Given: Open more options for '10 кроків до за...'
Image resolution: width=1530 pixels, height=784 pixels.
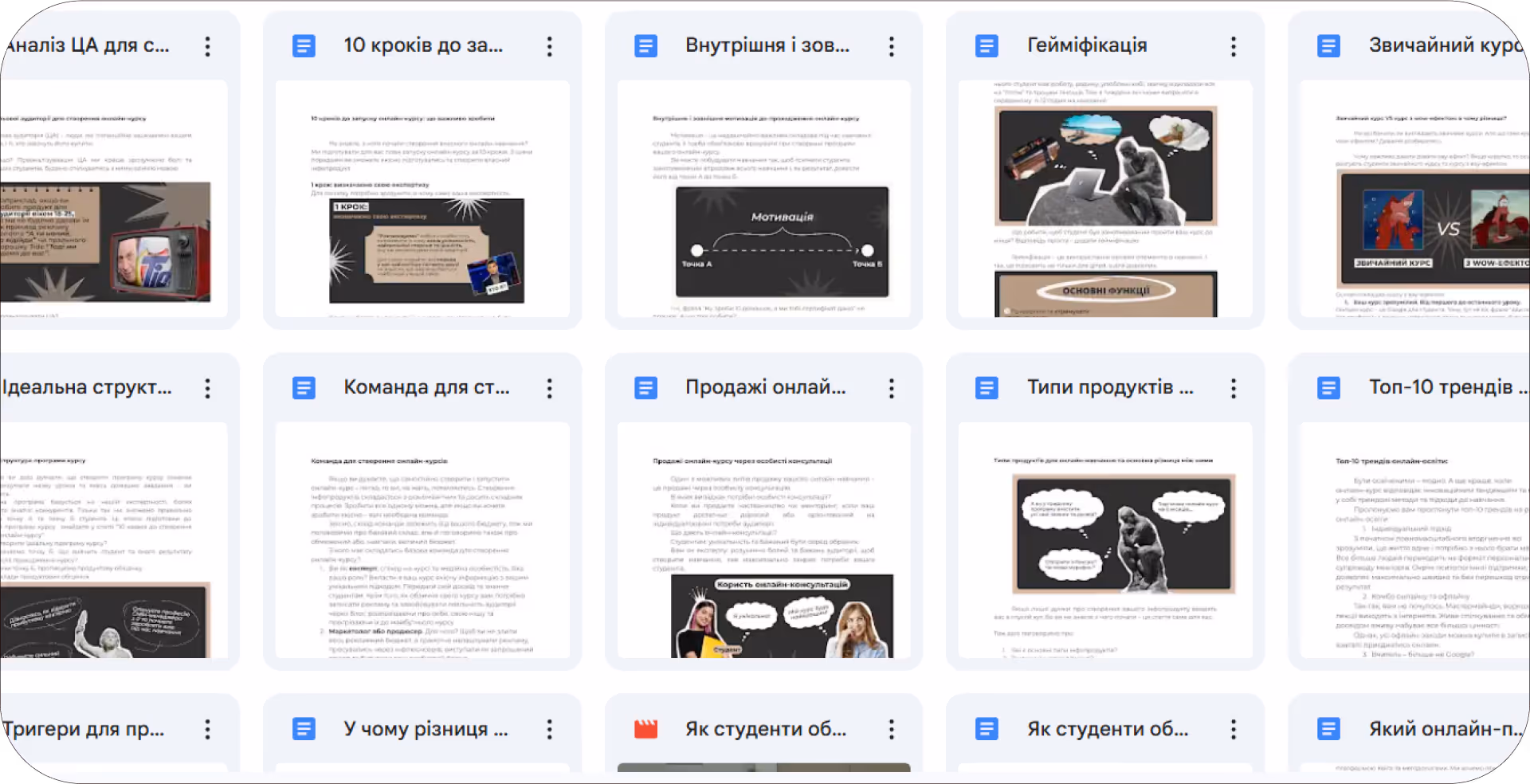Looking at the screenshot, I should pyautogui.click(x=549, y=46).
